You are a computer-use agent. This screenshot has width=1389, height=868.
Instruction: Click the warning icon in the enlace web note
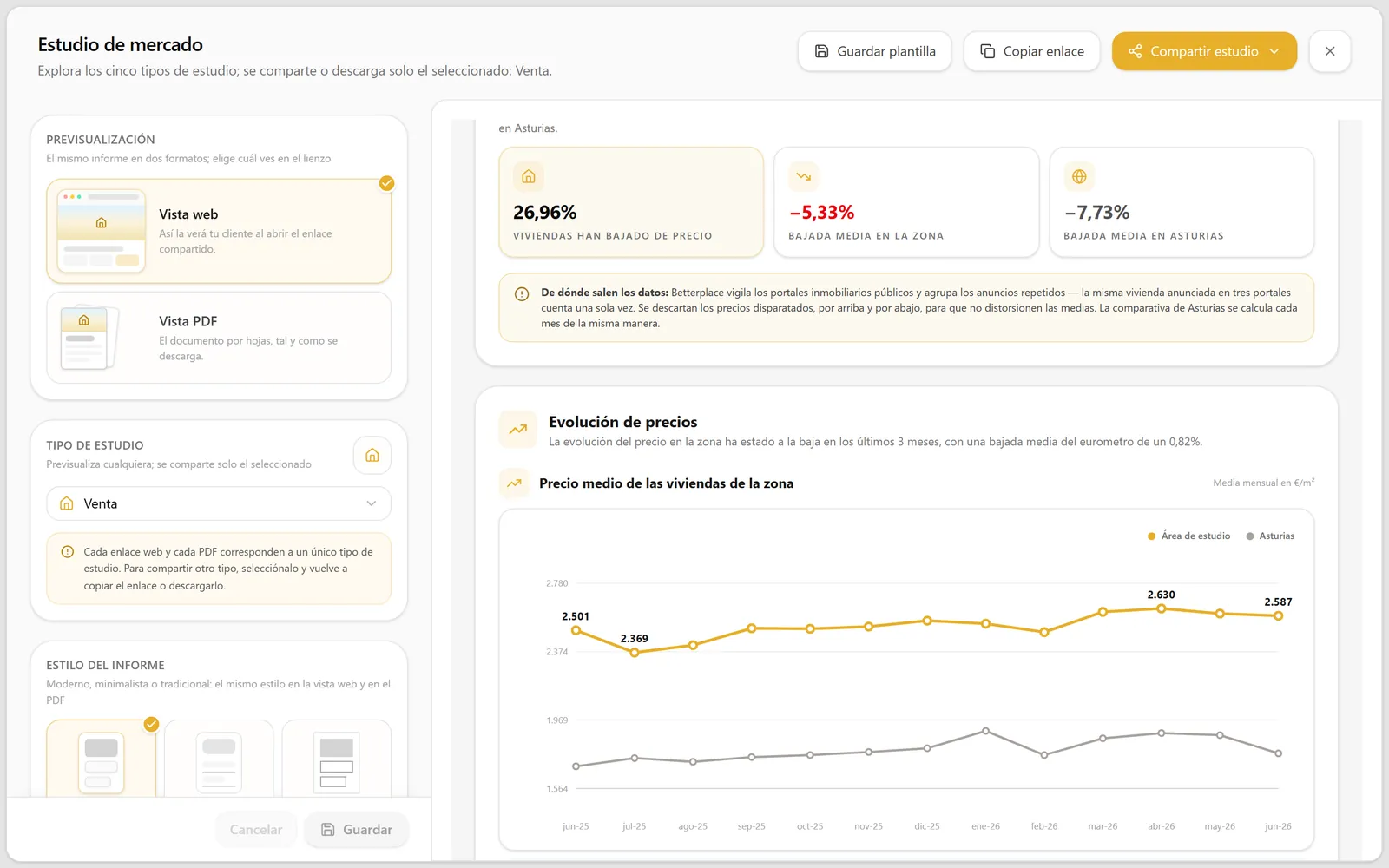pyautogui.click(x=68, y=552)
